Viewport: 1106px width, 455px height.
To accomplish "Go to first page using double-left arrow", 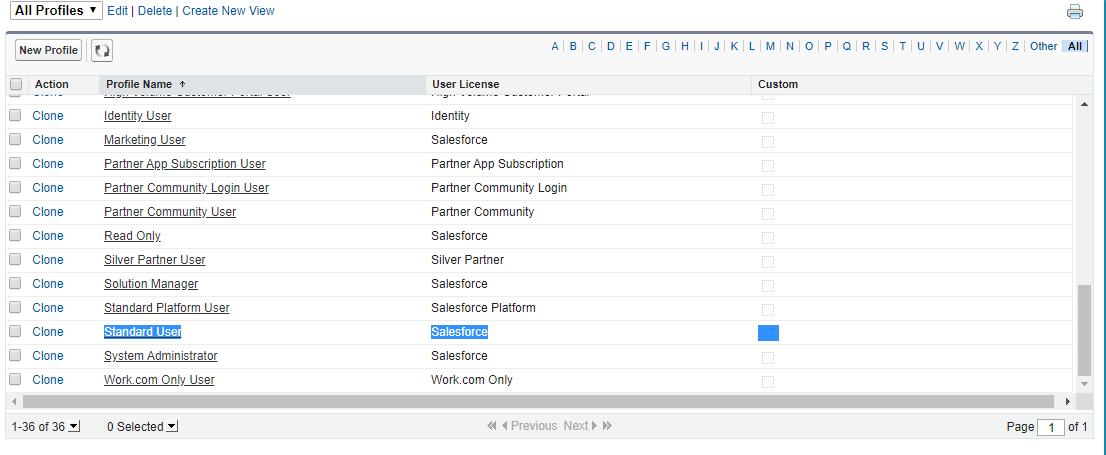I will 492,426.
